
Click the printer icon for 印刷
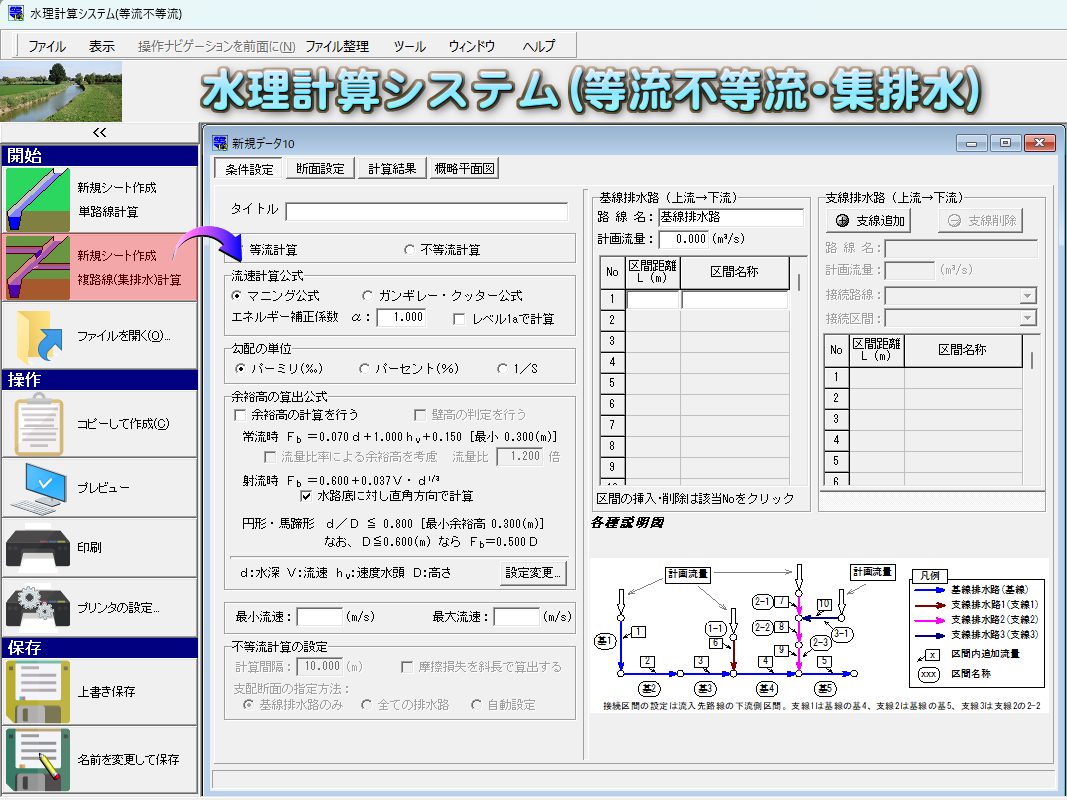click(38, 546)
